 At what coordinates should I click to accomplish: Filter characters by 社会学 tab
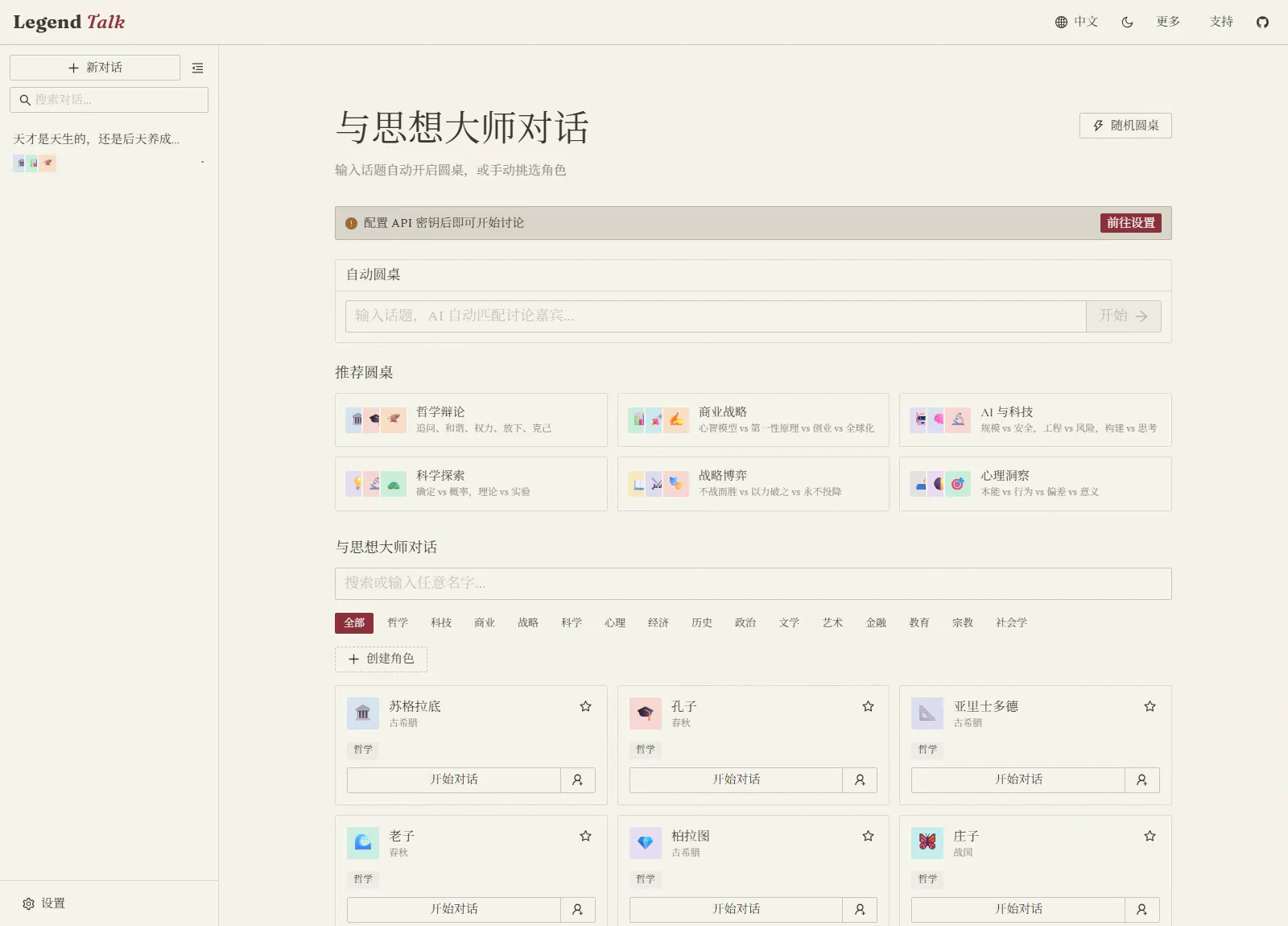1011,623
